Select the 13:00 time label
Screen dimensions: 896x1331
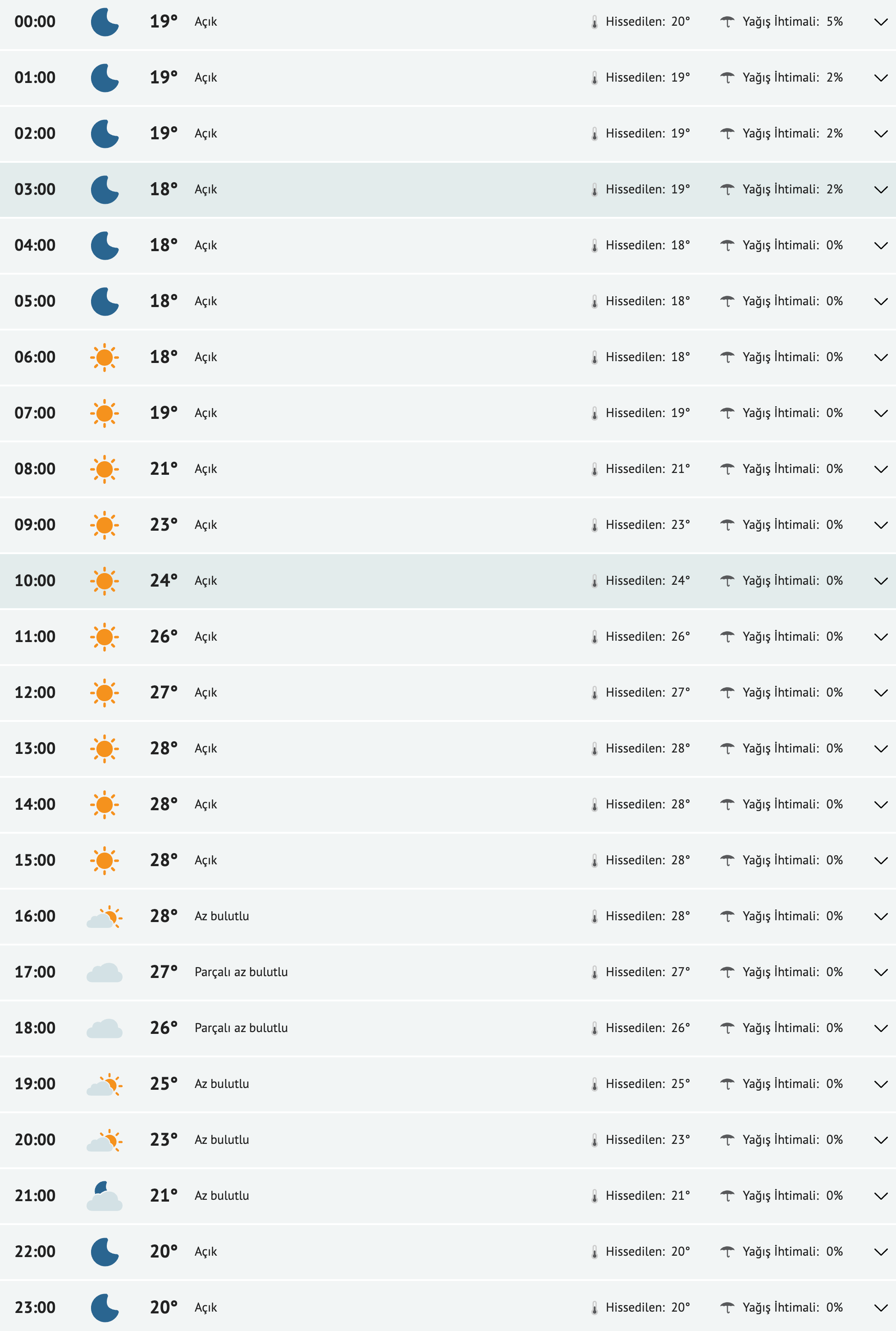(35, 748)
